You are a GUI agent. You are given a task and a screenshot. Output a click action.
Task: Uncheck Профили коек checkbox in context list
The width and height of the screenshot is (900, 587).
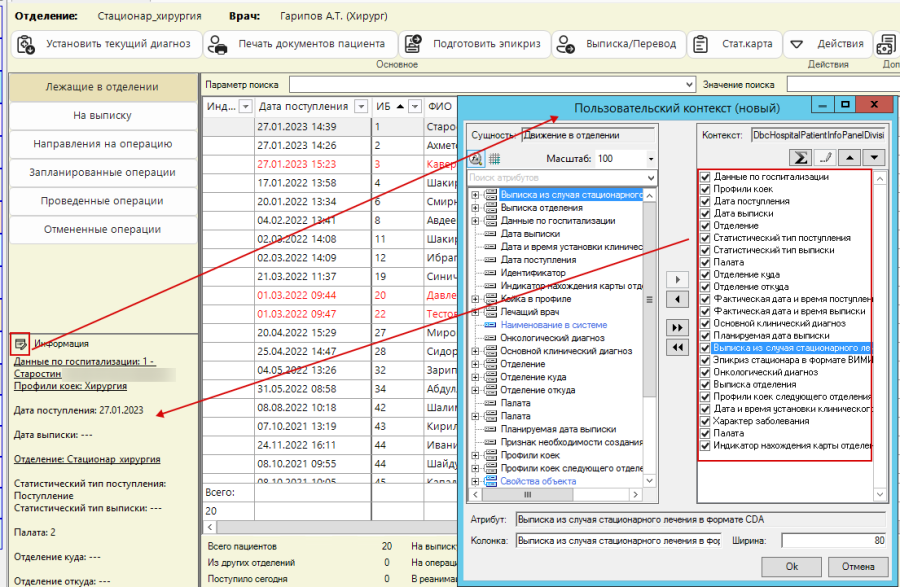tap(705, 189)
